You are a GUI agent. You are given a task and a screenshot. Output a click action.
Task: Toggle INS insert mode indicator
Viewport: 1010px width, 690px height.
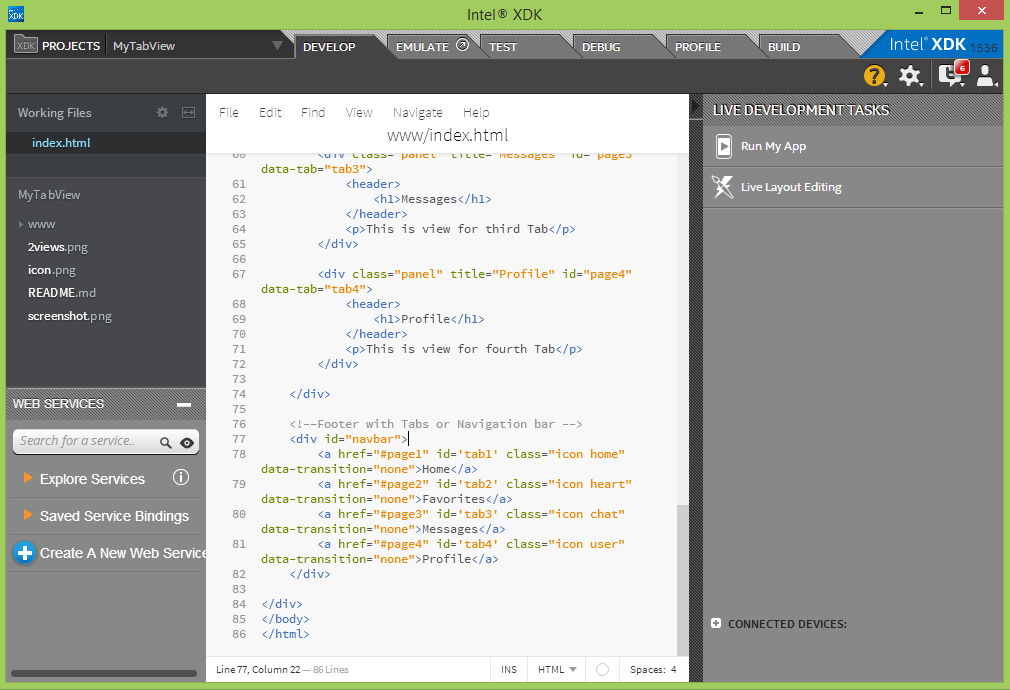(509, 669)
